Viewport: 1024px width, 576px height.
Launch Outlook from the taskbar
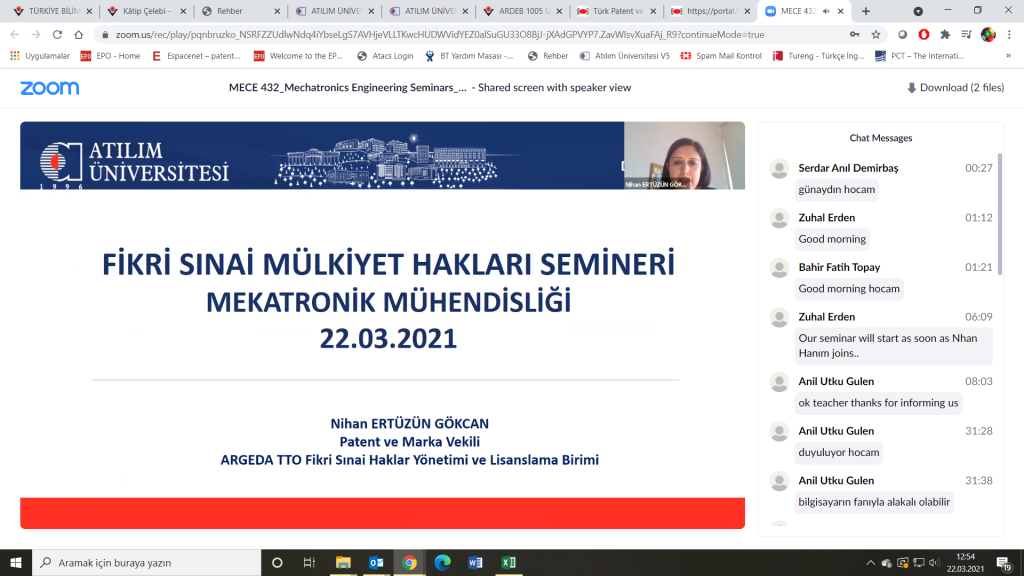tap(376, 562)
